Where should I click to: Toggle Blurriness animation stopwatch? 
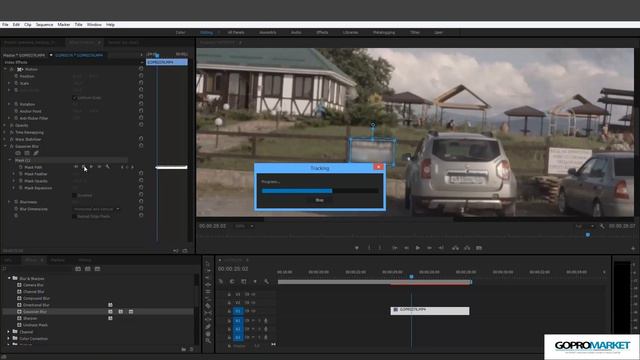[16, 202]
